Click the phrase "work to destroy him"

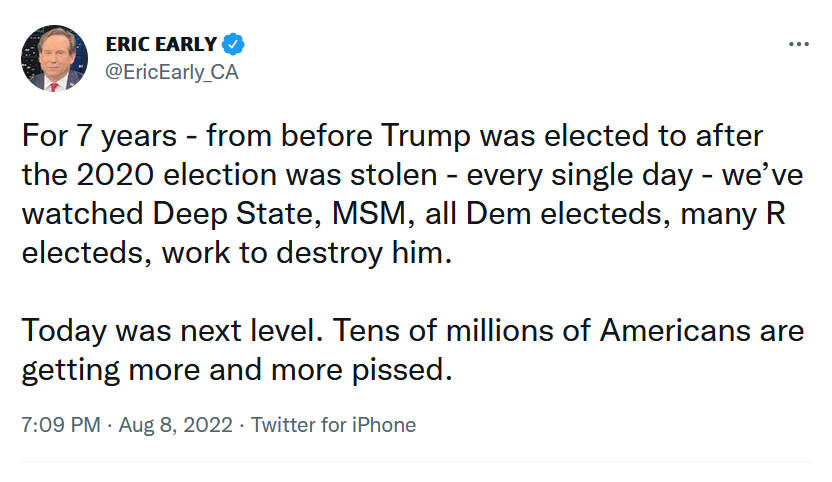302,252
